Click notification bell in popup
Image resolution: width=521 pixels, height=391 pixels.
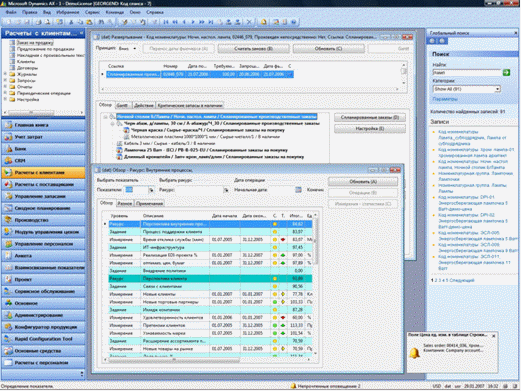pyautogui.click(x=414, y=353)
